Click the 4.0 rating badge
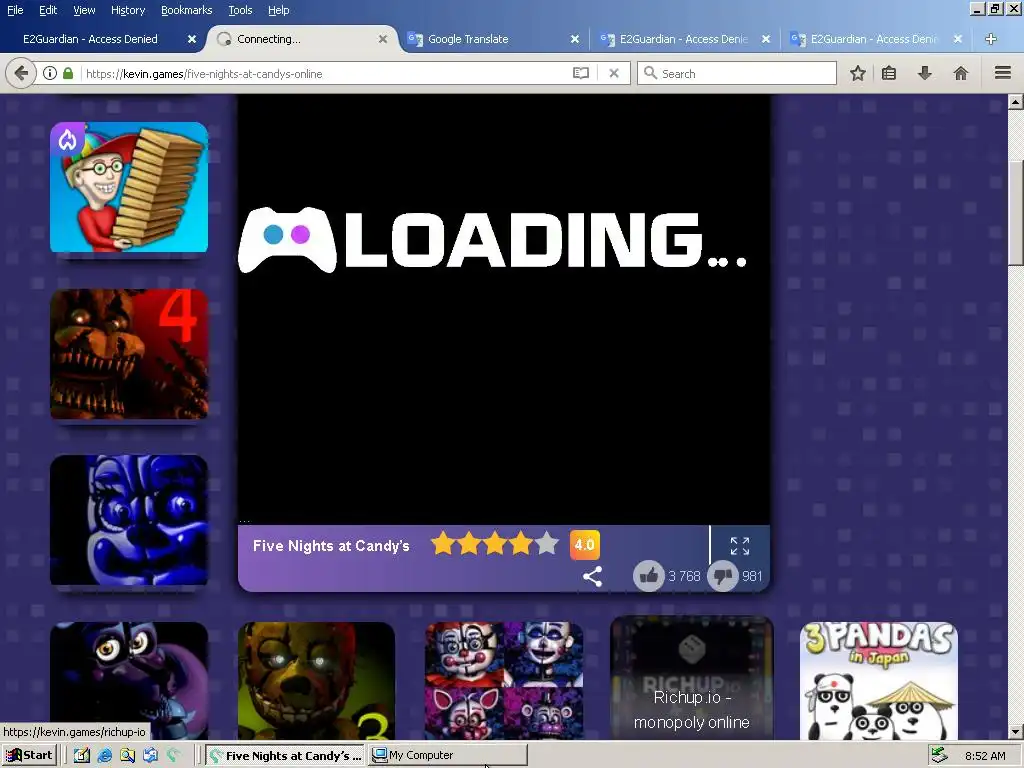Screen dimensions: 1024x768 pos(584,545)
